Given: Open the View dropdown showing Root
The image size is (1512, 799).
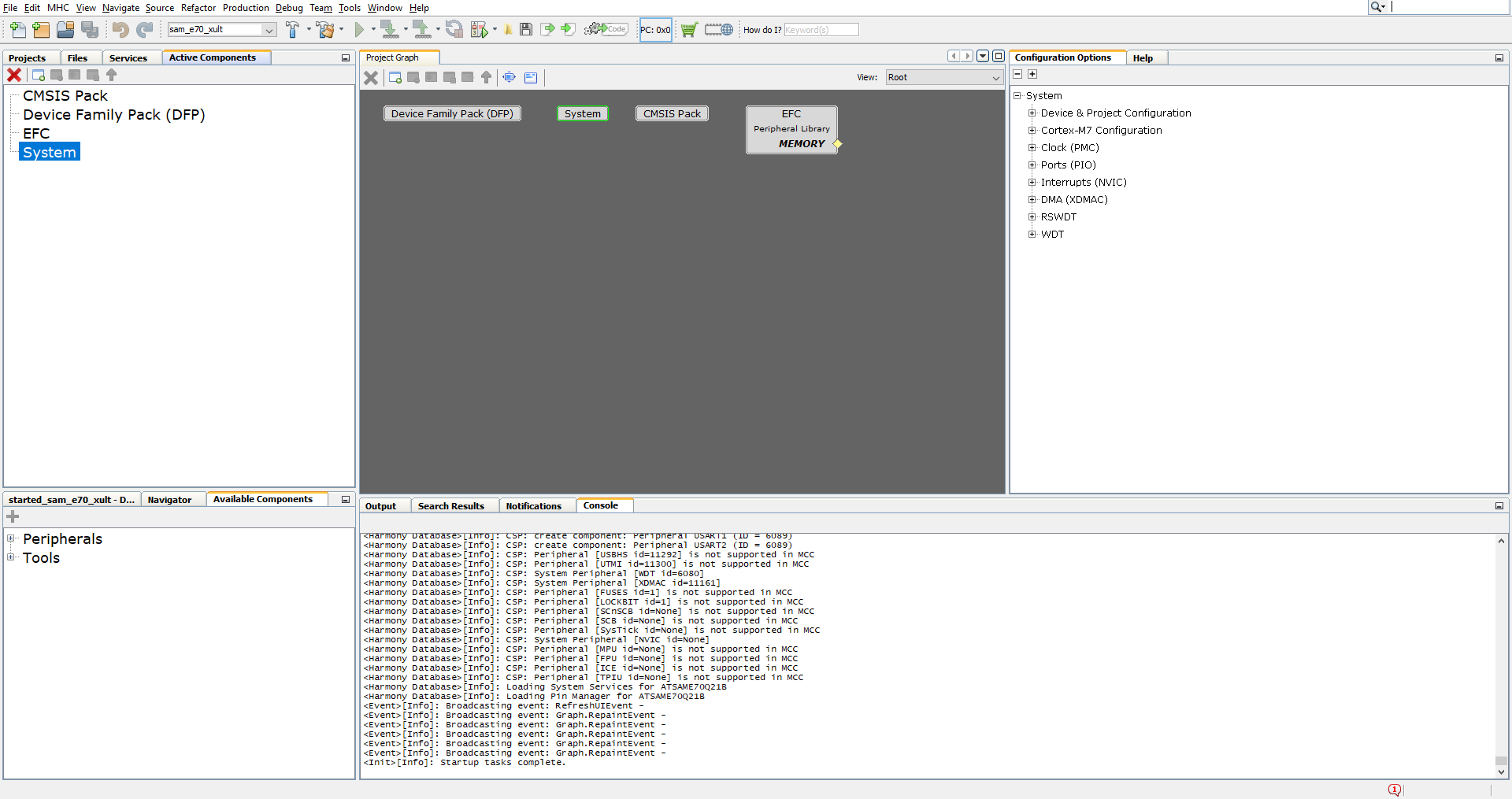Looking at the screenshot, I should pyautogui.click(x=943, y=77).
